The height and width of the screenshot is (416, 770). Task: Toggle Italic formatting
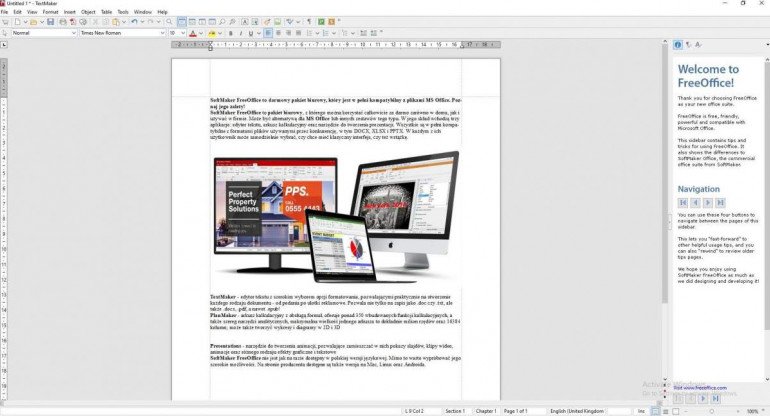[x=241, y=33]
